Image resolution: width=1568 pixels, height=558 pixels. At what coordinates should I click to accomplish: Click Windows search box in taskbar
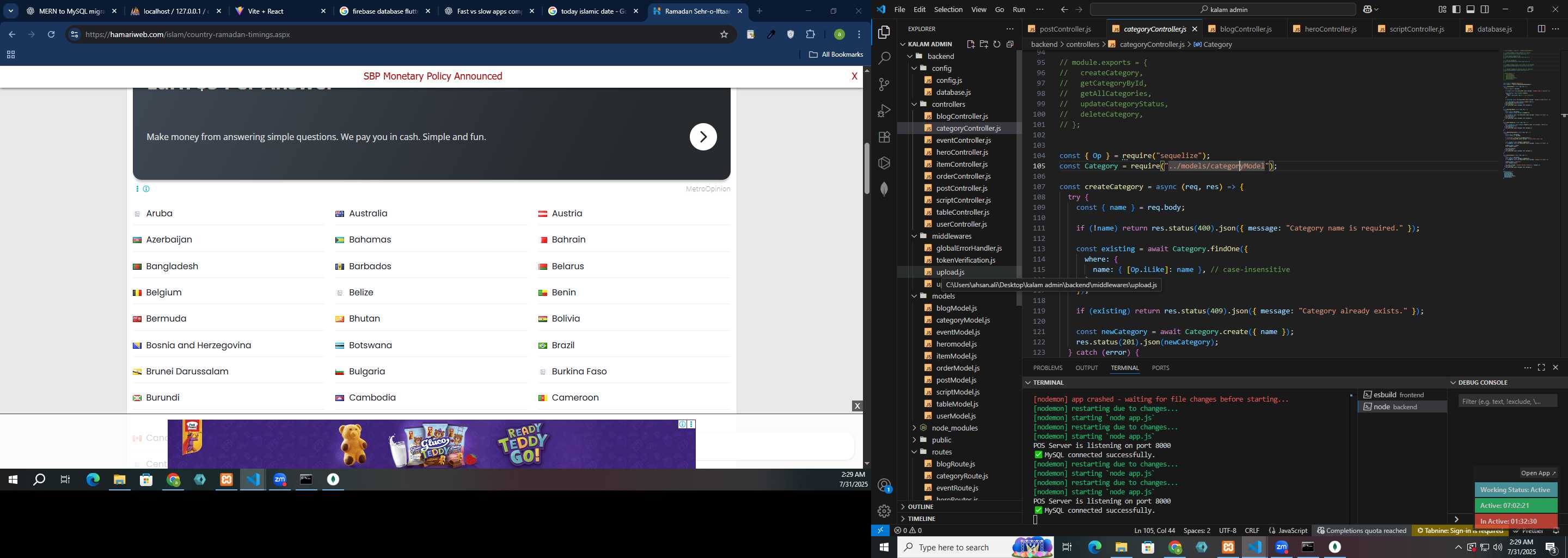[975, 547]
